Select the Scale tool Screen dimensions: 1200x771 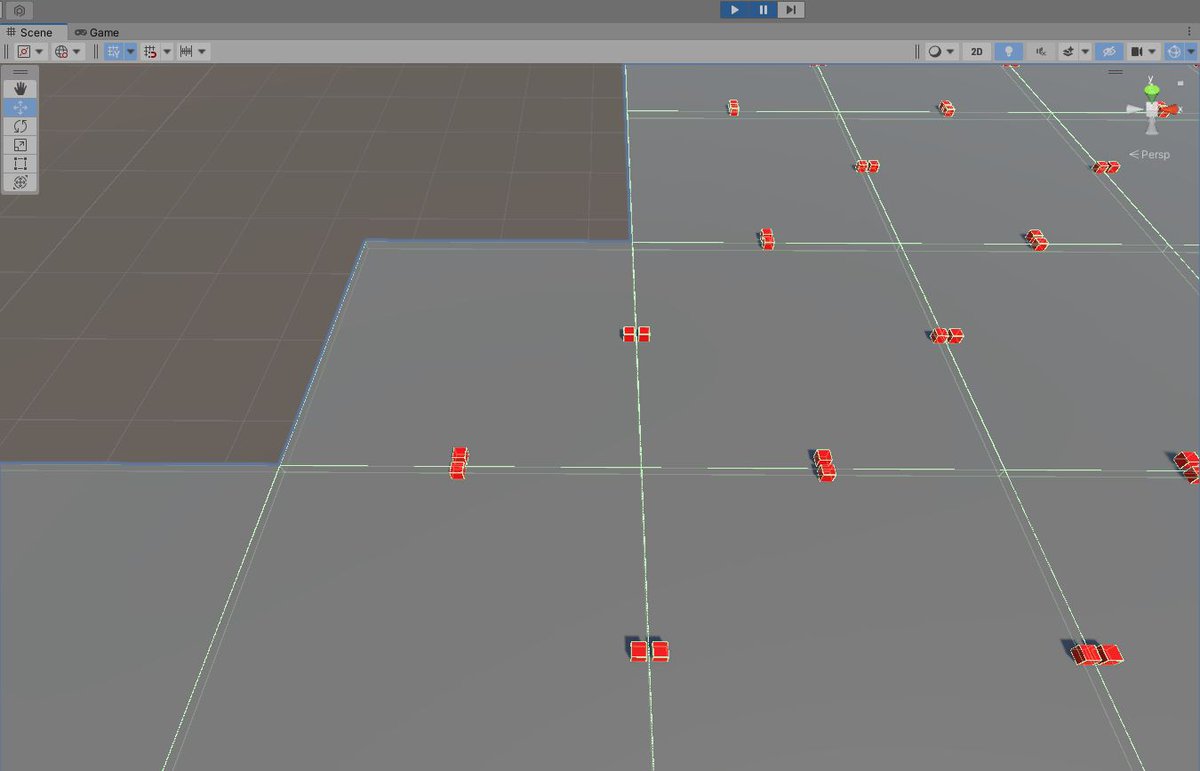20,145
